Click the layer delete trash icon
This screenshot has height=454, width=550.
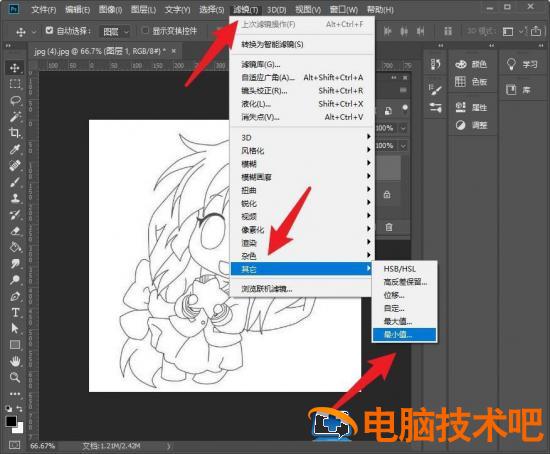389,227
